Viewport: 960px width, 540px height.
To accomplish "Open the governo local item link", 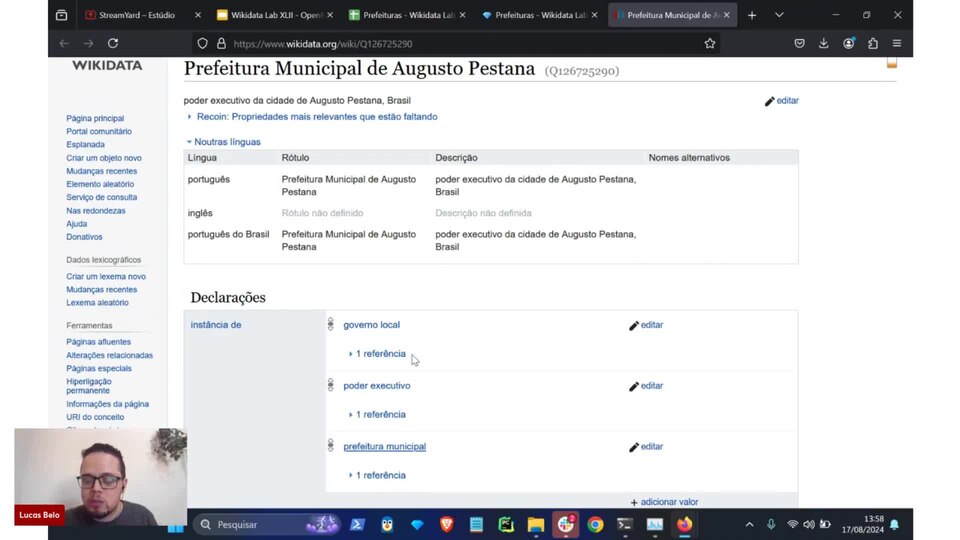I will click(x=372, y=324).
